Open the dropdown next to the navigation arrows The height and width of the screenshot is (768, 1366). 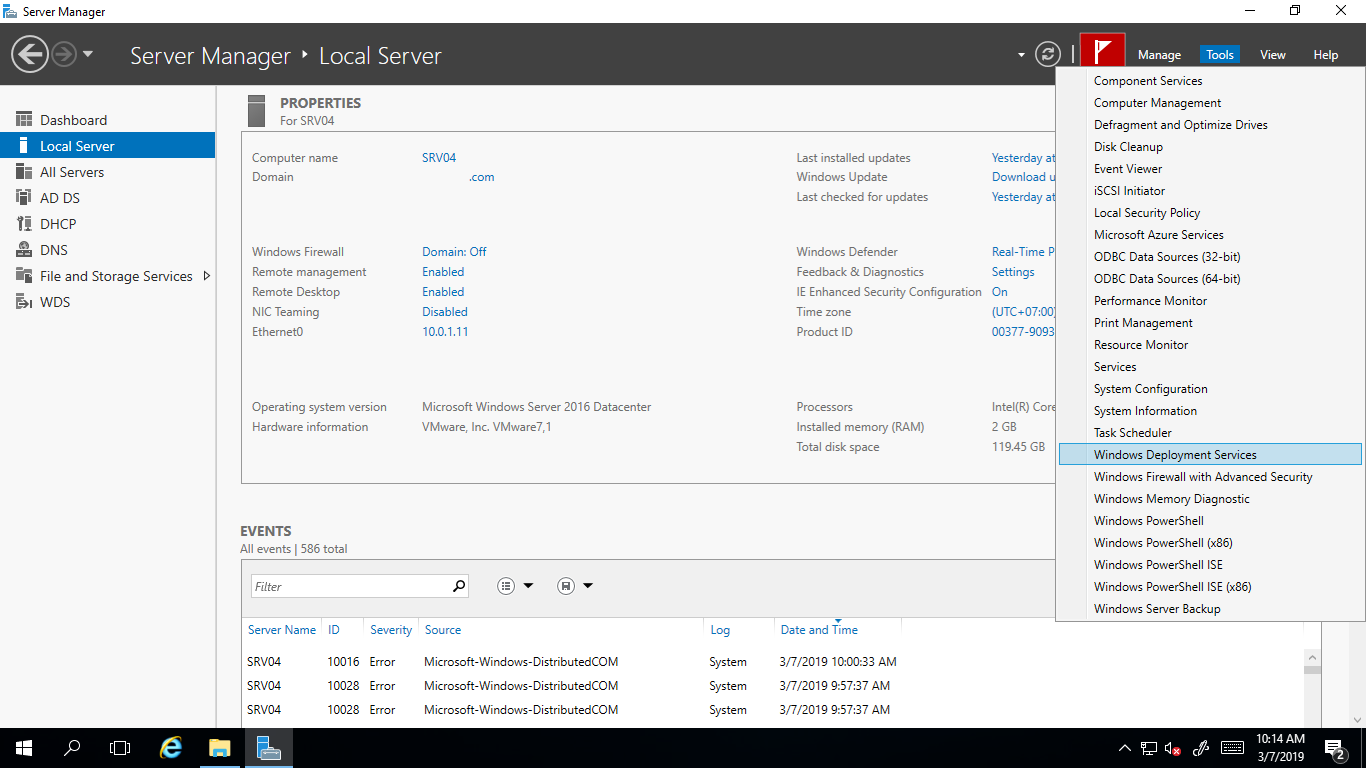pos(86,55)
